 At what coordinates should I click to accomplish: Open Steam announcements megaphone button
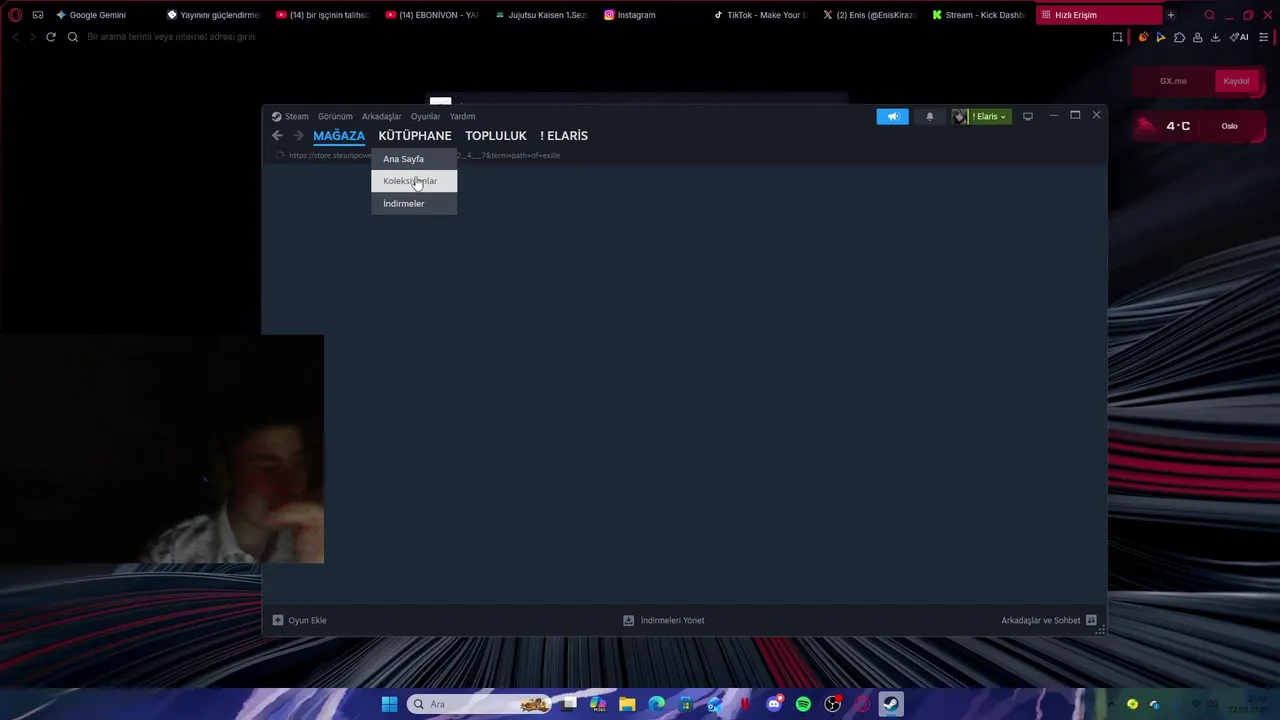pyautogui.click(x=893, y=116)
